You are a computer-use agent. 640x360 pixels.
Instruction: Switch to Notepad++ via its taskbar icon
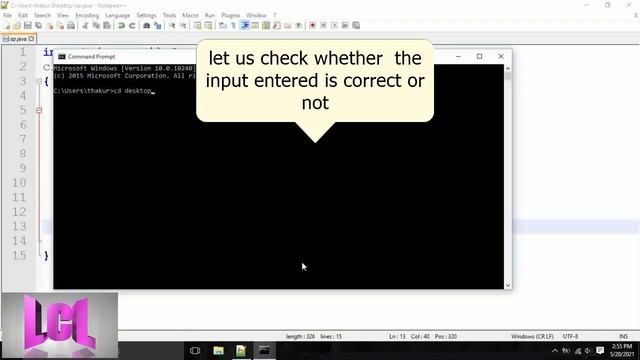pos(241,351)
